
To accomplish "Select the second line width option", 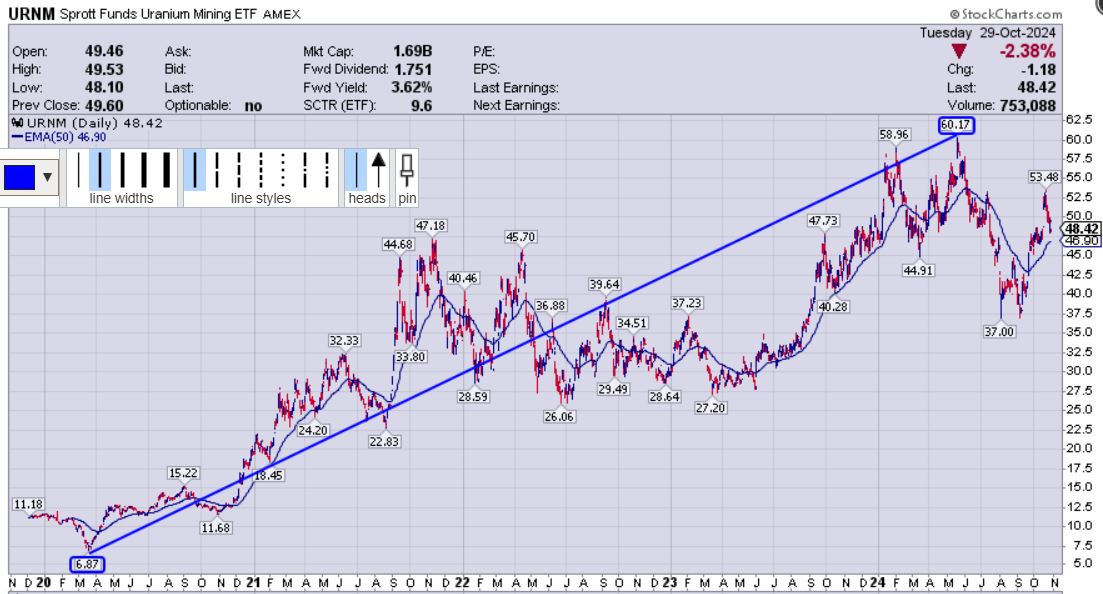I will [100, 170].
